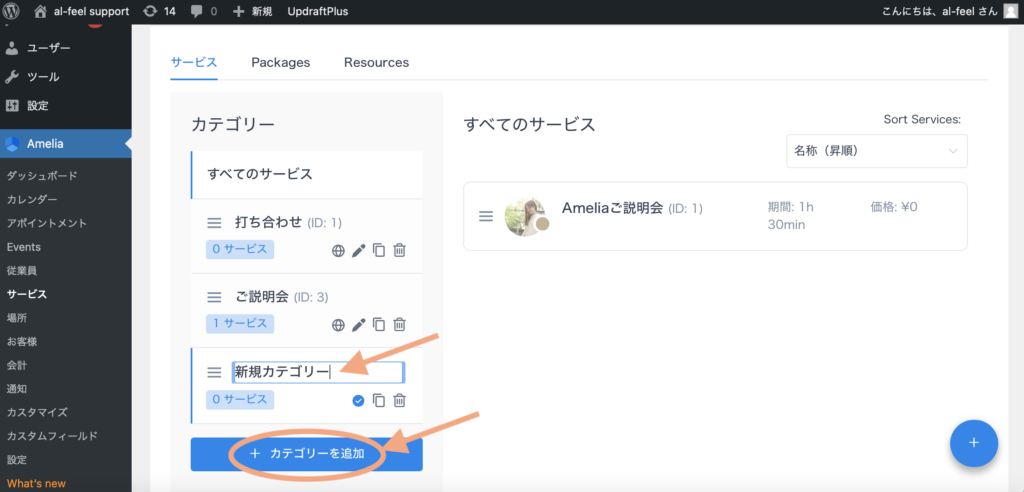This screenshot has width=1024, height=492.
Task: Delete the new category using trash icon
Action: point(399,400)
